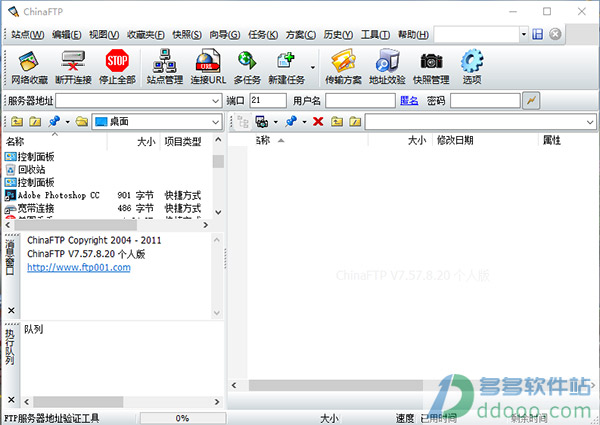Click the quick connect lightning button
This screenshot has height=425, width=600.
pos(531,101)
